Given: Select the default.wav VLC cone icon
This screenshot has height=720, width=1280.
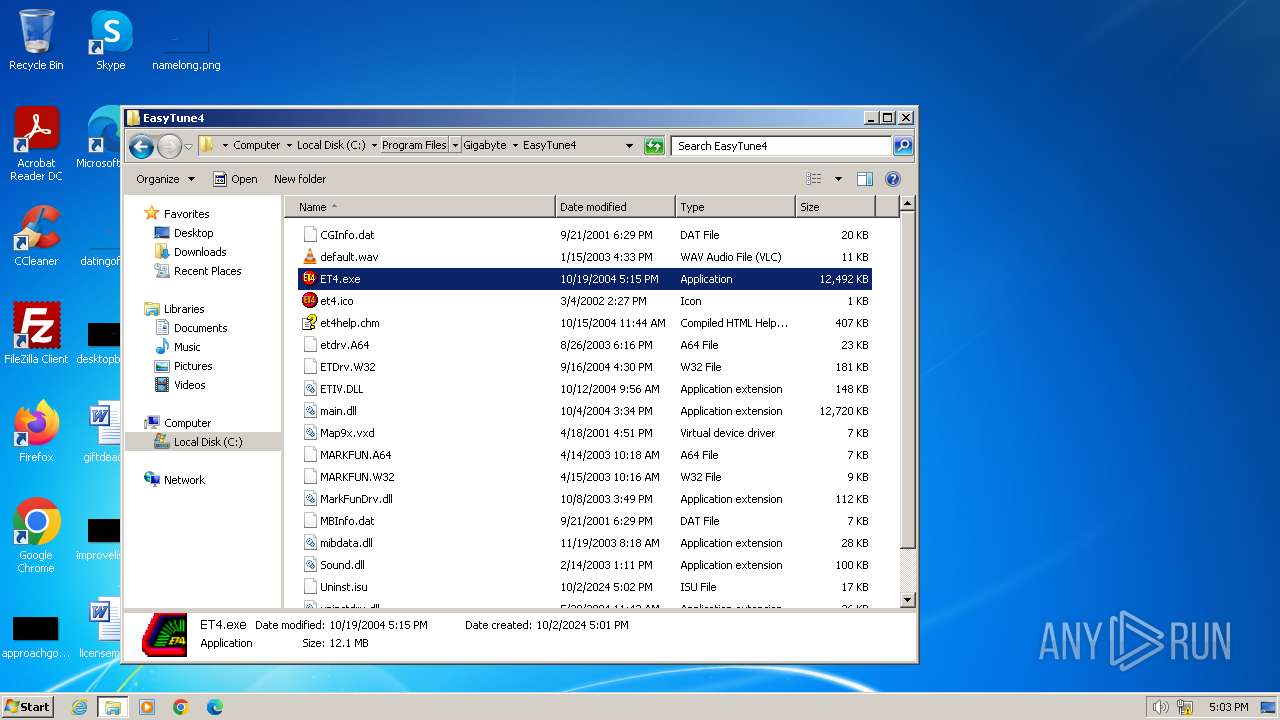Looking at the screenshot, I should (309, 257).
